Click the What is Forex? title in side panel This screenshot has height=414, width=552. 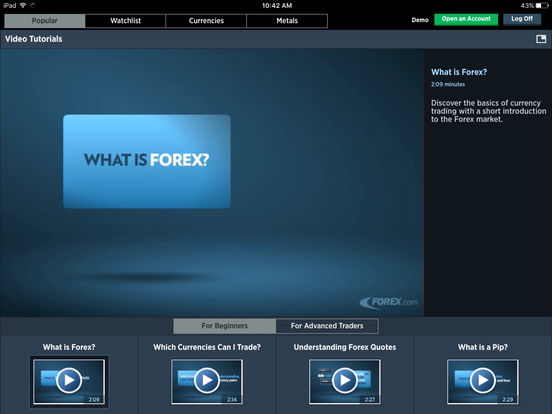[459, 72]
